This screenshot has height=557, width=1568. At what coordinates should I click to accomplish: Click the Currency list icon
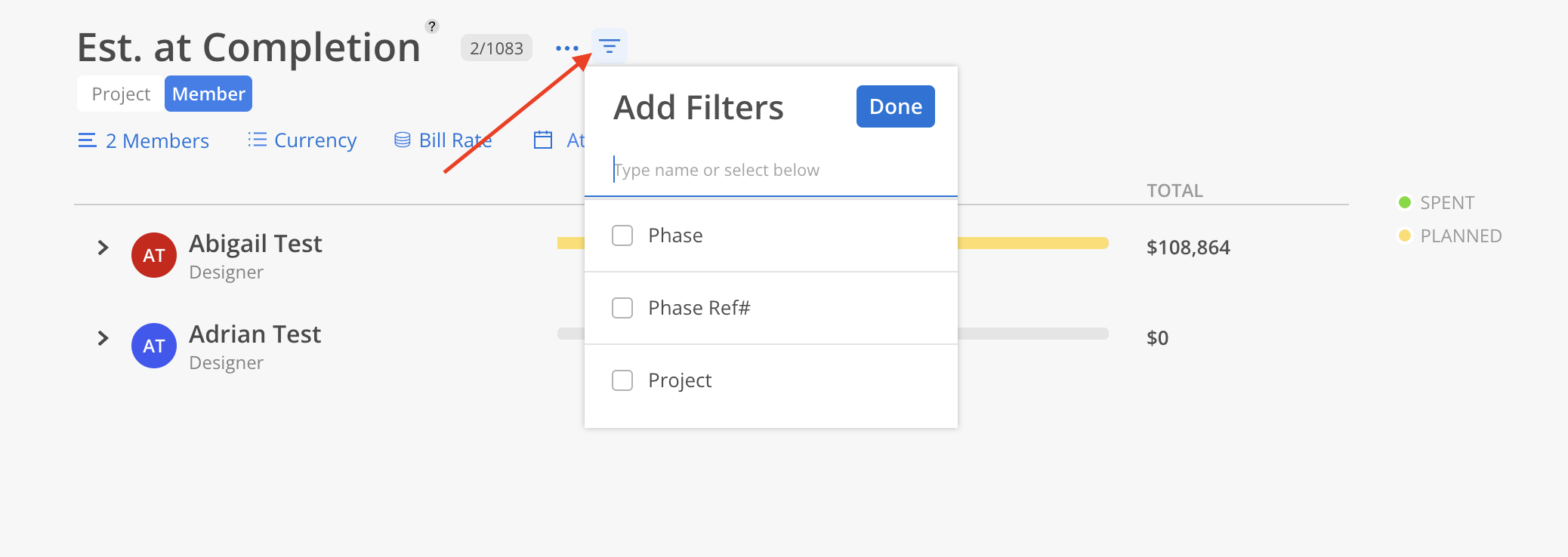257,140
